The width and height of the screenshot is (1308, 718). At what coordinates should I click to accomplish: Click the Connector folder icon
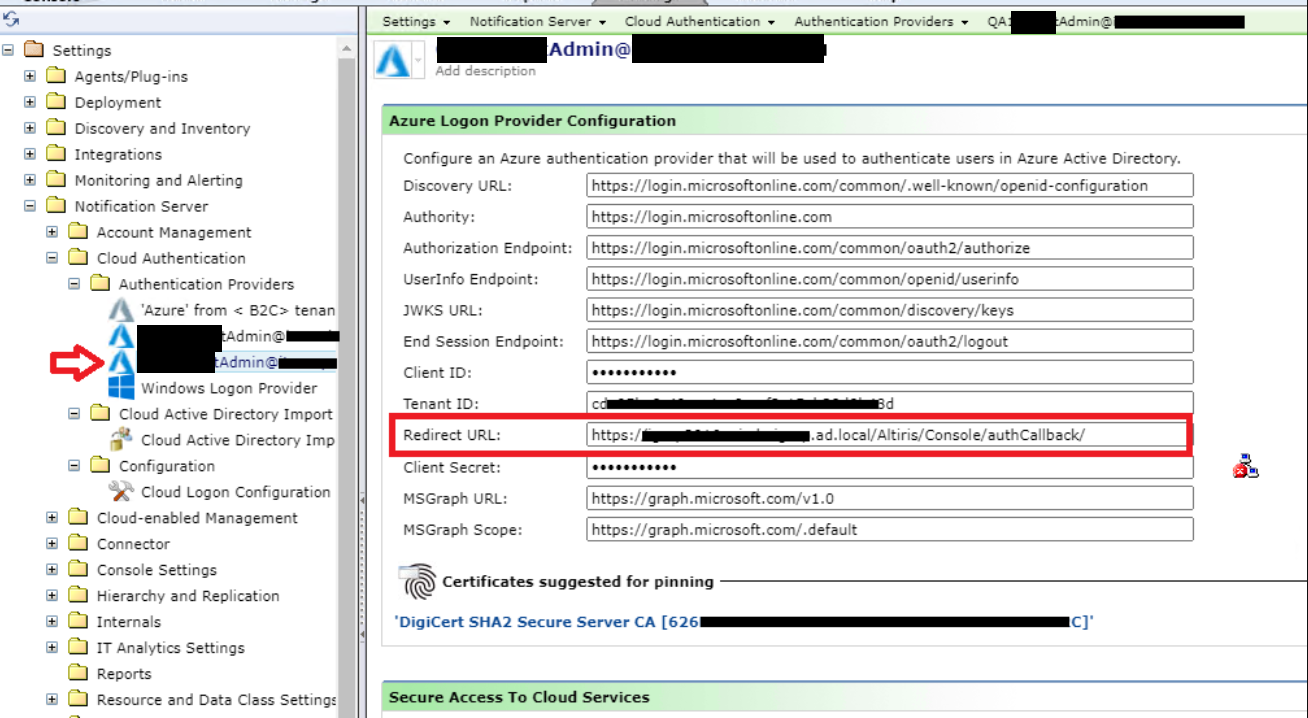pyautogui.click(x=78, y=544)
